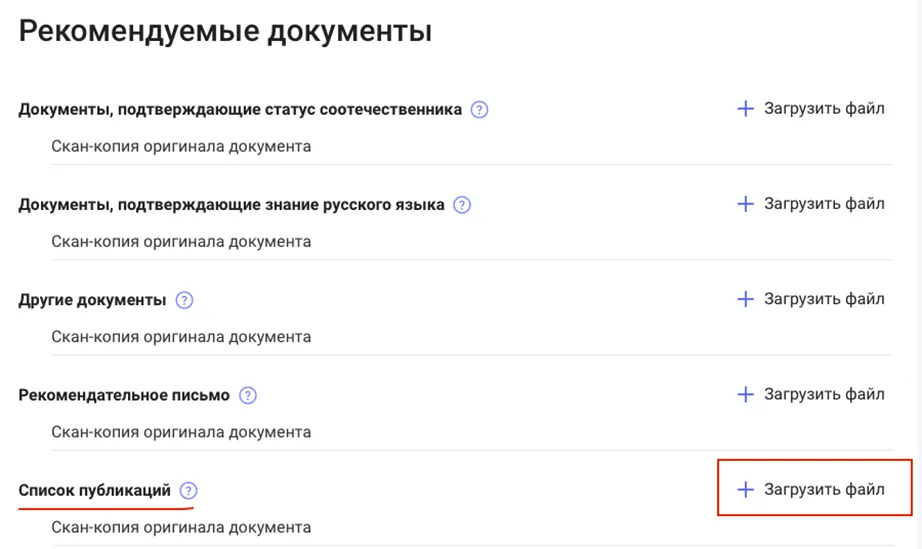Select the Рекомендуемые документы heading
Screen dimensions: 922x549
[x=225, y=31]
